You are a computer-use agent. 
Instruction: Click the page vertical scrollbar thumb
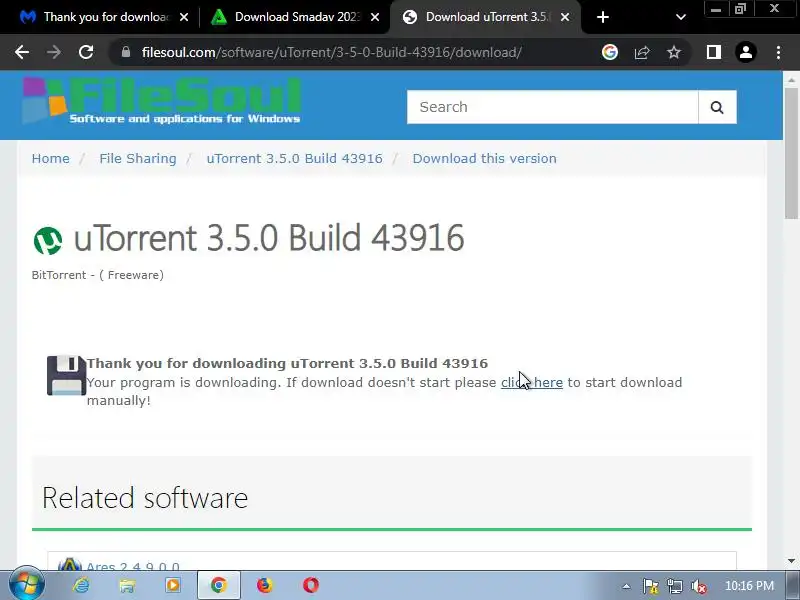coord(791,153)
